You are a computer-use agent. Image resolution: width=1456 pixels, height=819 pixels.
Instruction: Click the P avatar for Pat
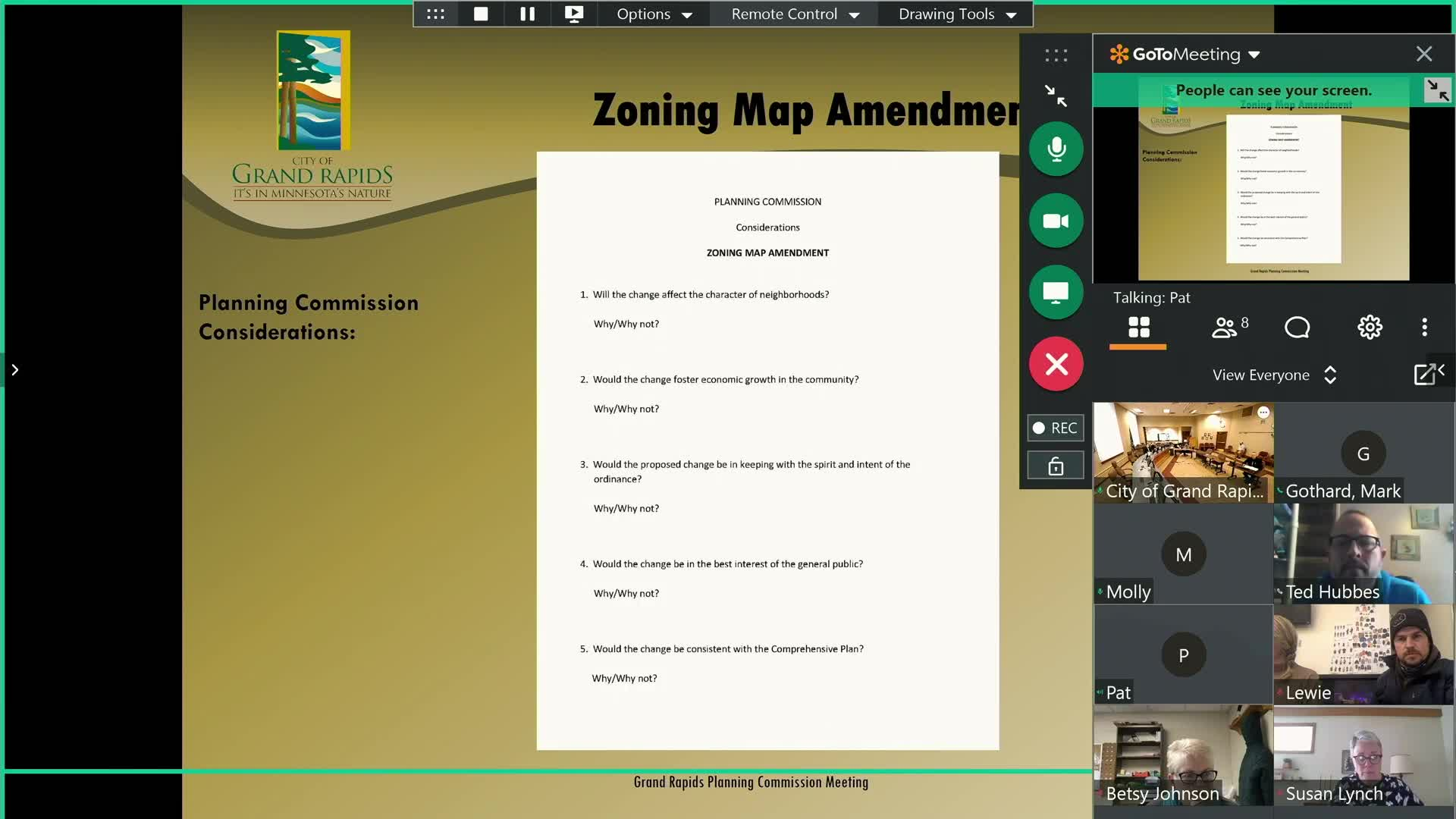pos(1183,655)
